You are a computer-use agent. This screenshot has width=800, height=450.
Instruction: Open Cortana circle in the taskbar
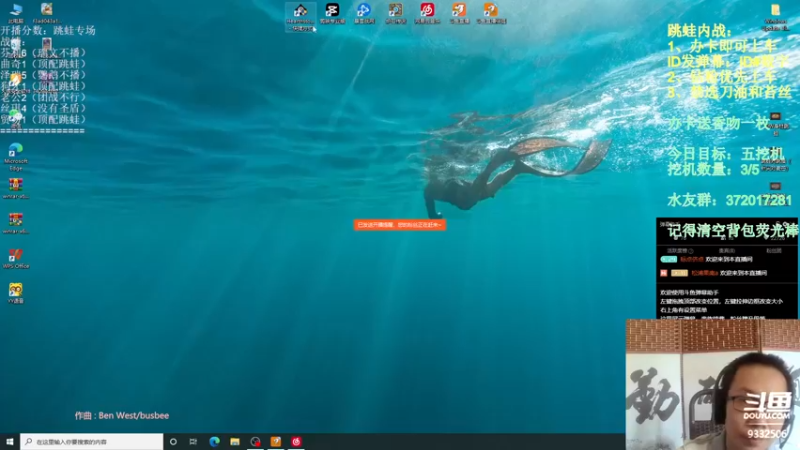(x=173, y=441)
